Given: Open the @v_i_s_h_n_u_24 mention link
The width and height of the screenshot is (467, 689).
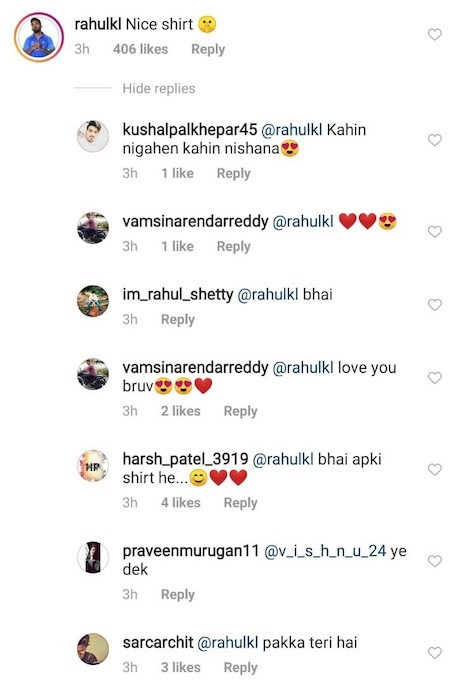Looking at the screenshot, I should (x=325, y=551).
